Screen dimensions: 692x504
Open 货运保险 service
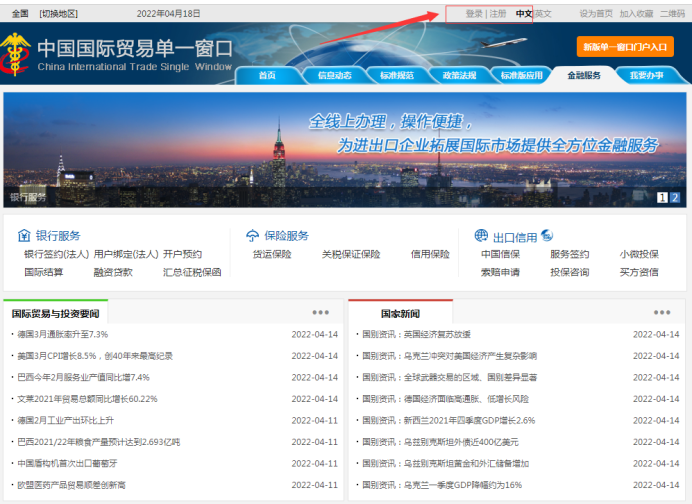pos(272,254)
